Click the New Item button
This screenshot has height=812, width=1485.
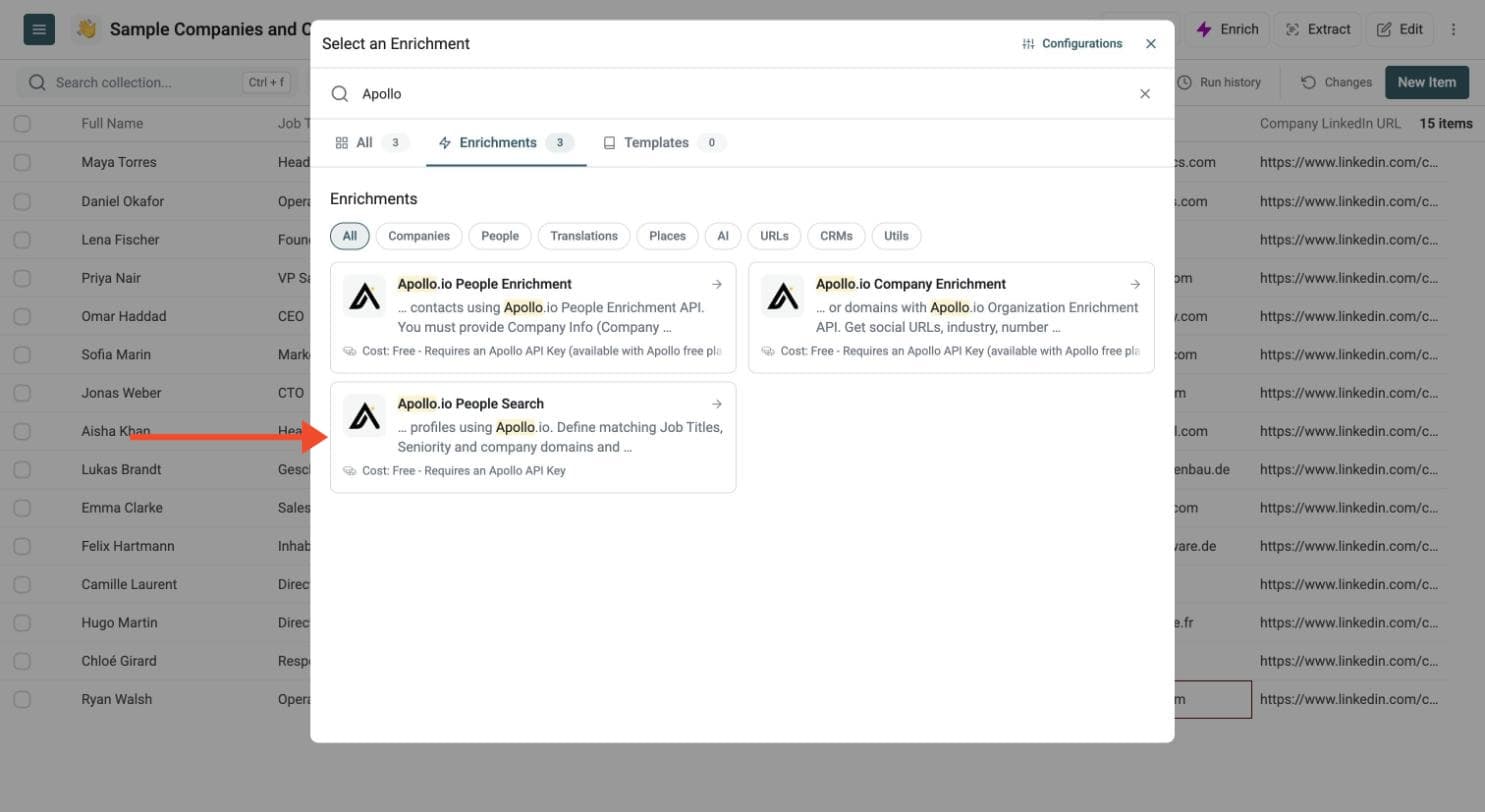(1427, 82)
